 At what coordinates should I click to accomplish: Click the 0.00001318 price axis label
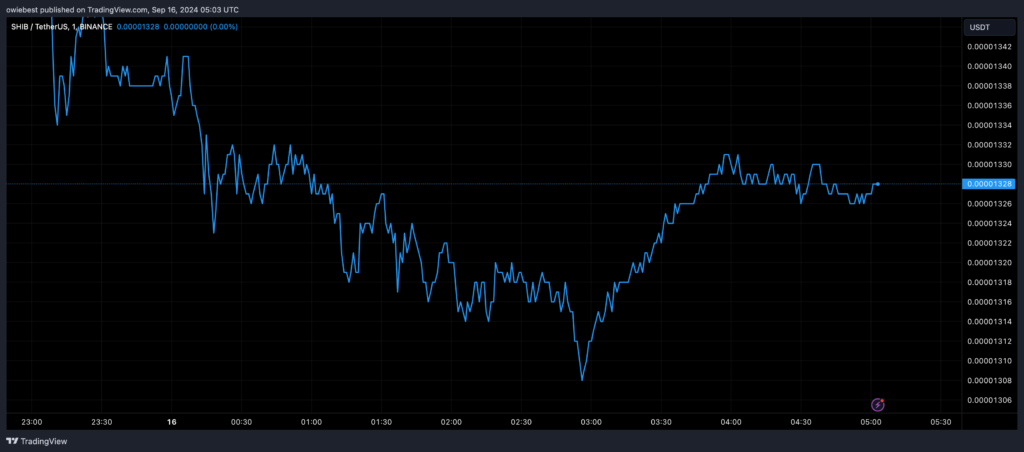click(x=989, y=282)
